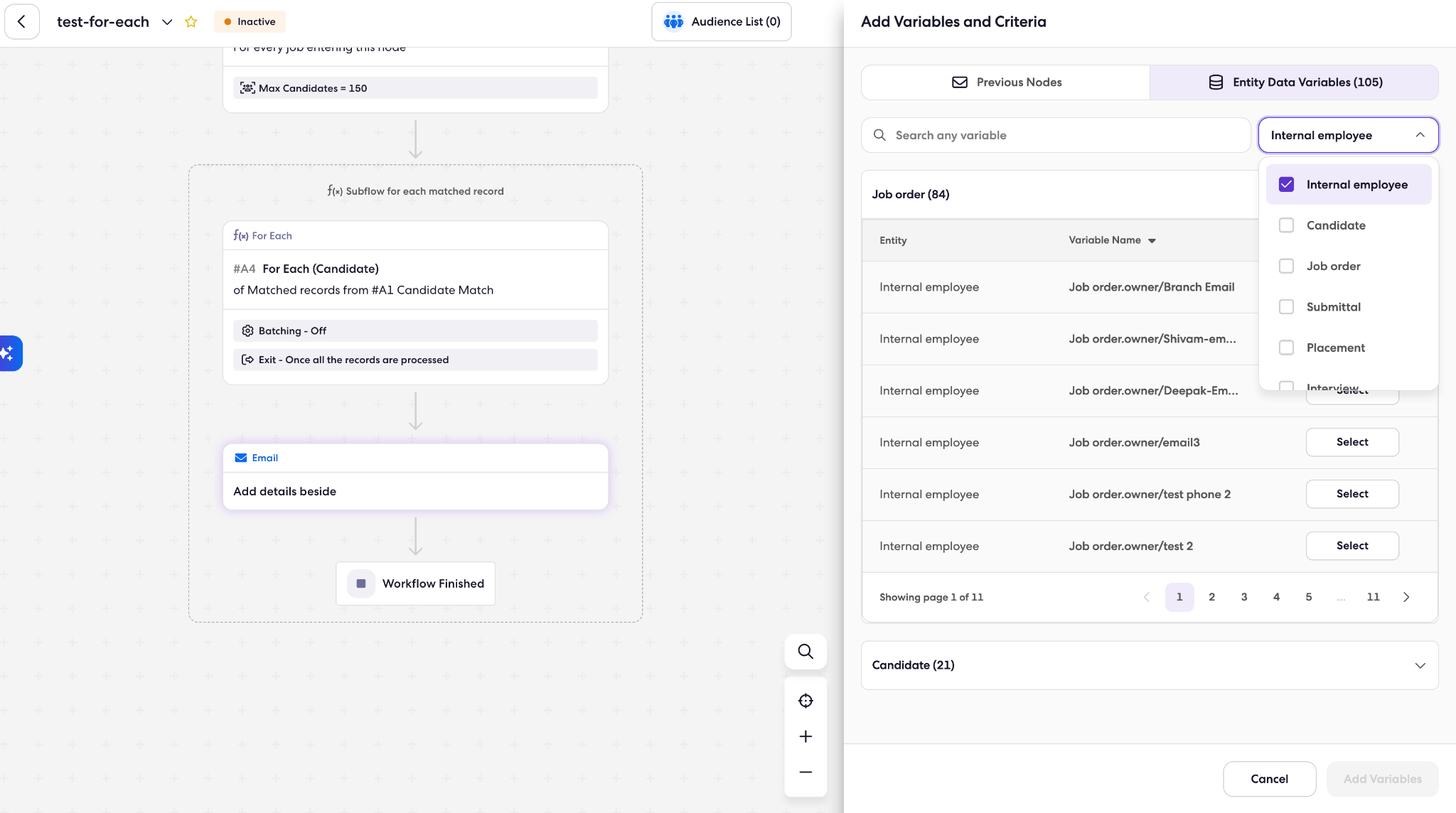Viewport: 1456px width, 813px height.
Task: Go to next page with right chevron
Action: click(1406, 597)
